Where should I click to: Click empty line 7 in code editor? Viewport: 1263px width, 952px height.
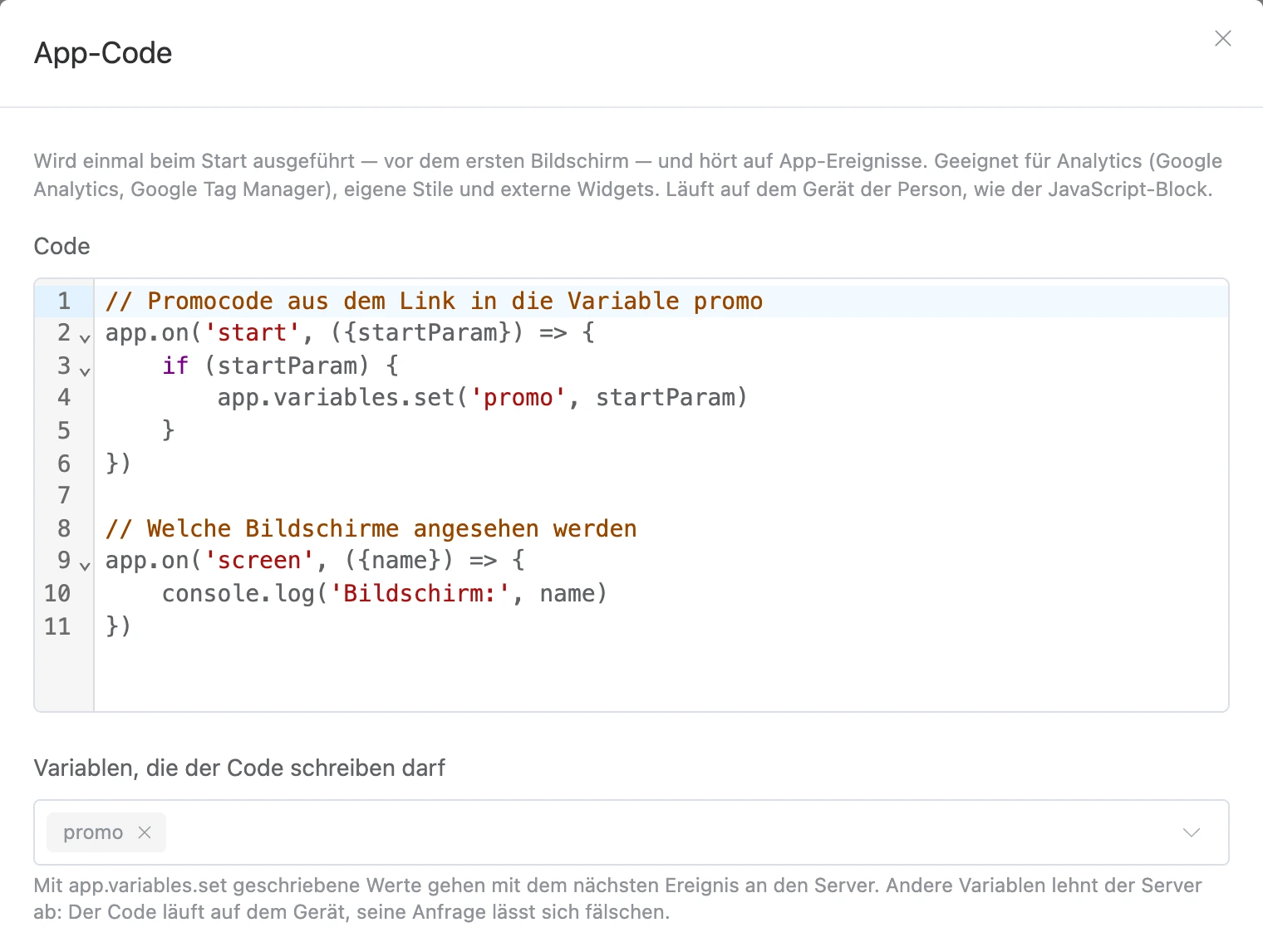click(x=661, y=496)
